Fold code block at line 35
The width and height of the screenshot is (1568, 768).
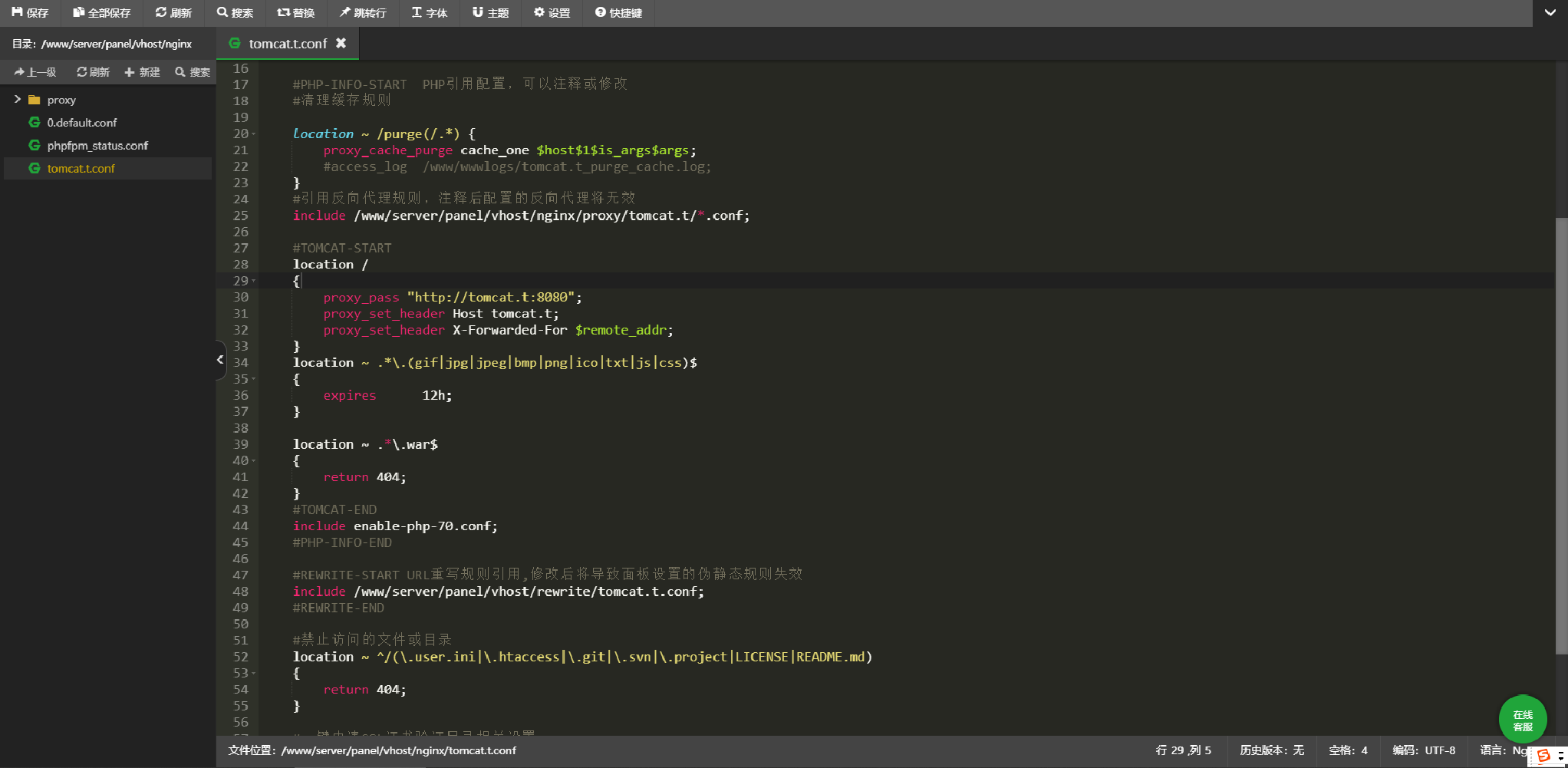pos(254,379)
